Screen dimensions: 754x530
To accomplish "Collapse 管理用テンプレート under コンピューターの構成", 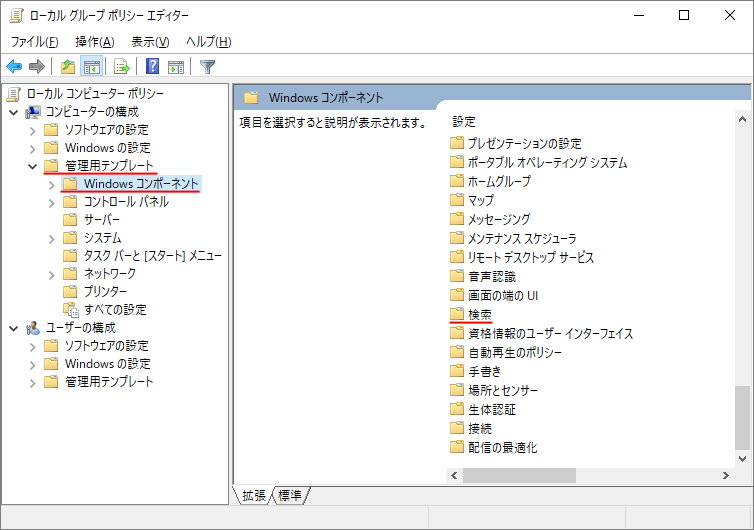I will pyautogui.click(x=33, y=166).
